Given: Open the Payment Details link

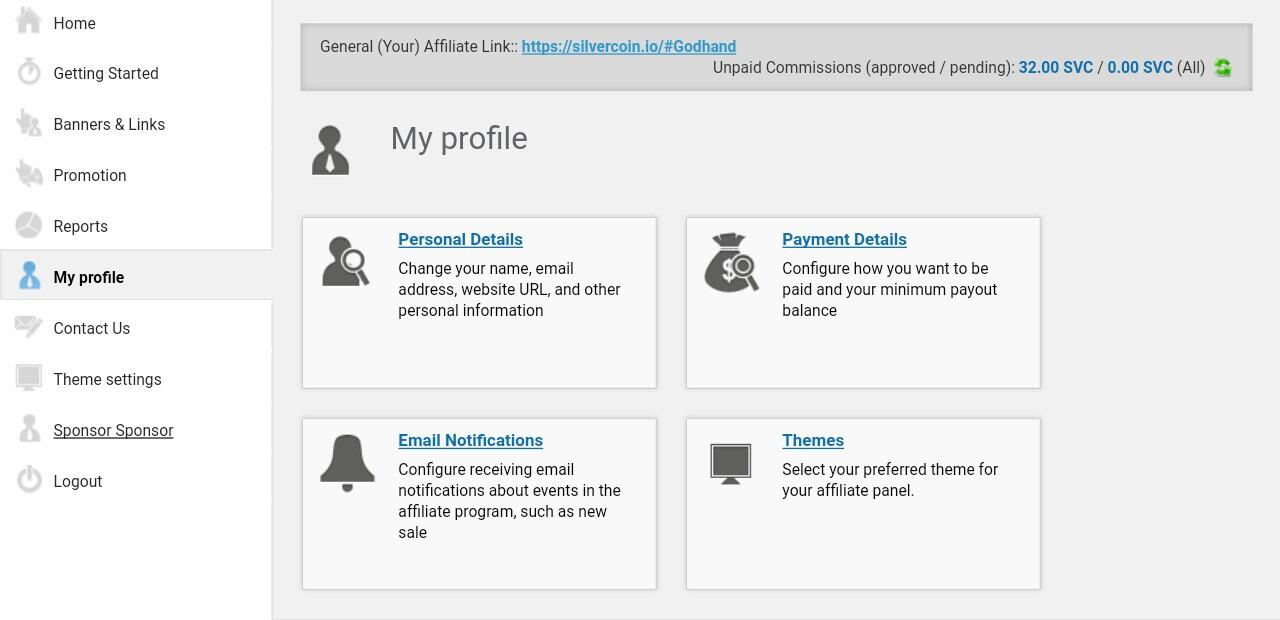Looking at the screenshot, I should tap(844, 239).
